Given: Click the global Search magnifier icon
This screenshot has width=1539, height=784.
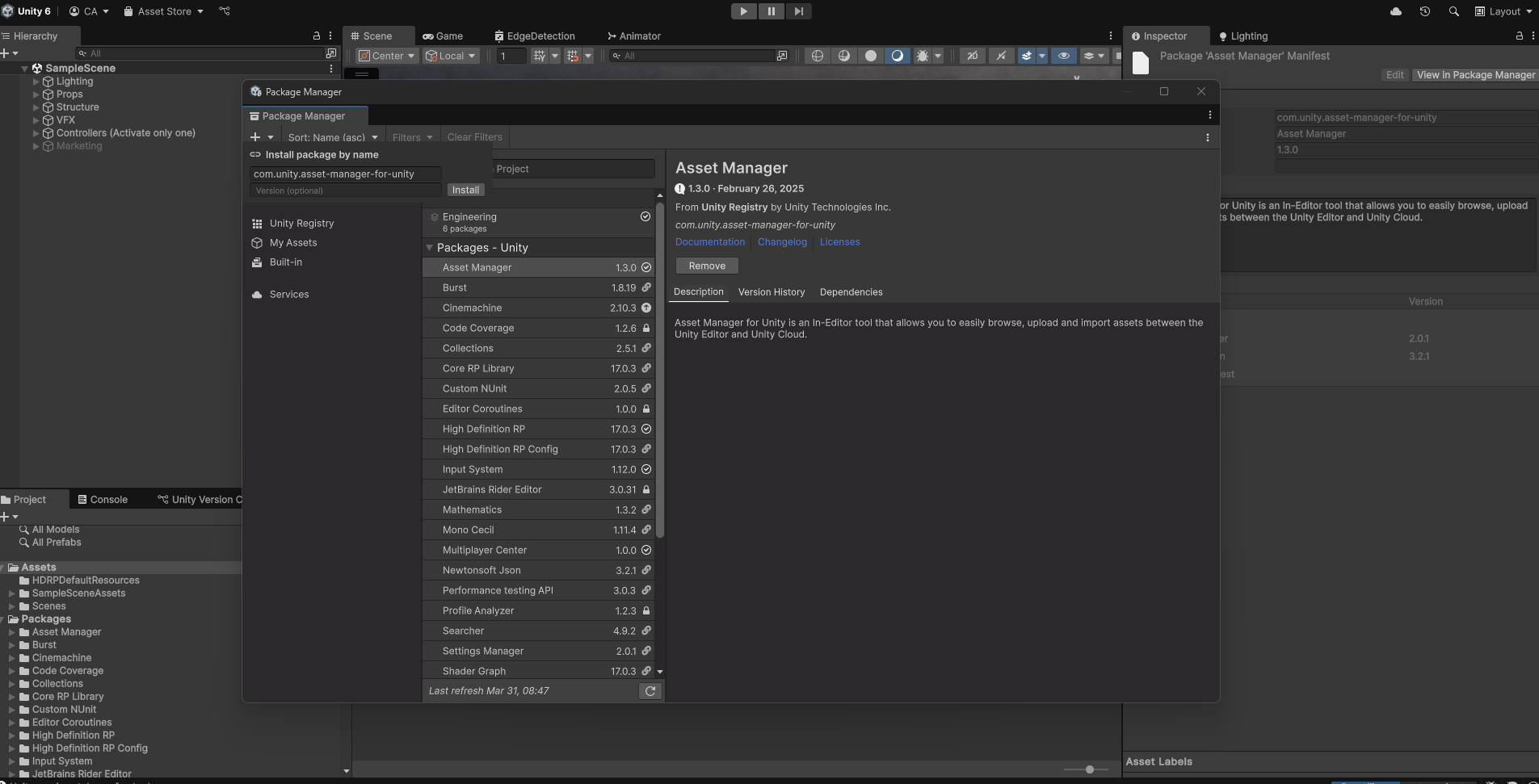Looking at the screenshot, I should tap(1454, 11).
